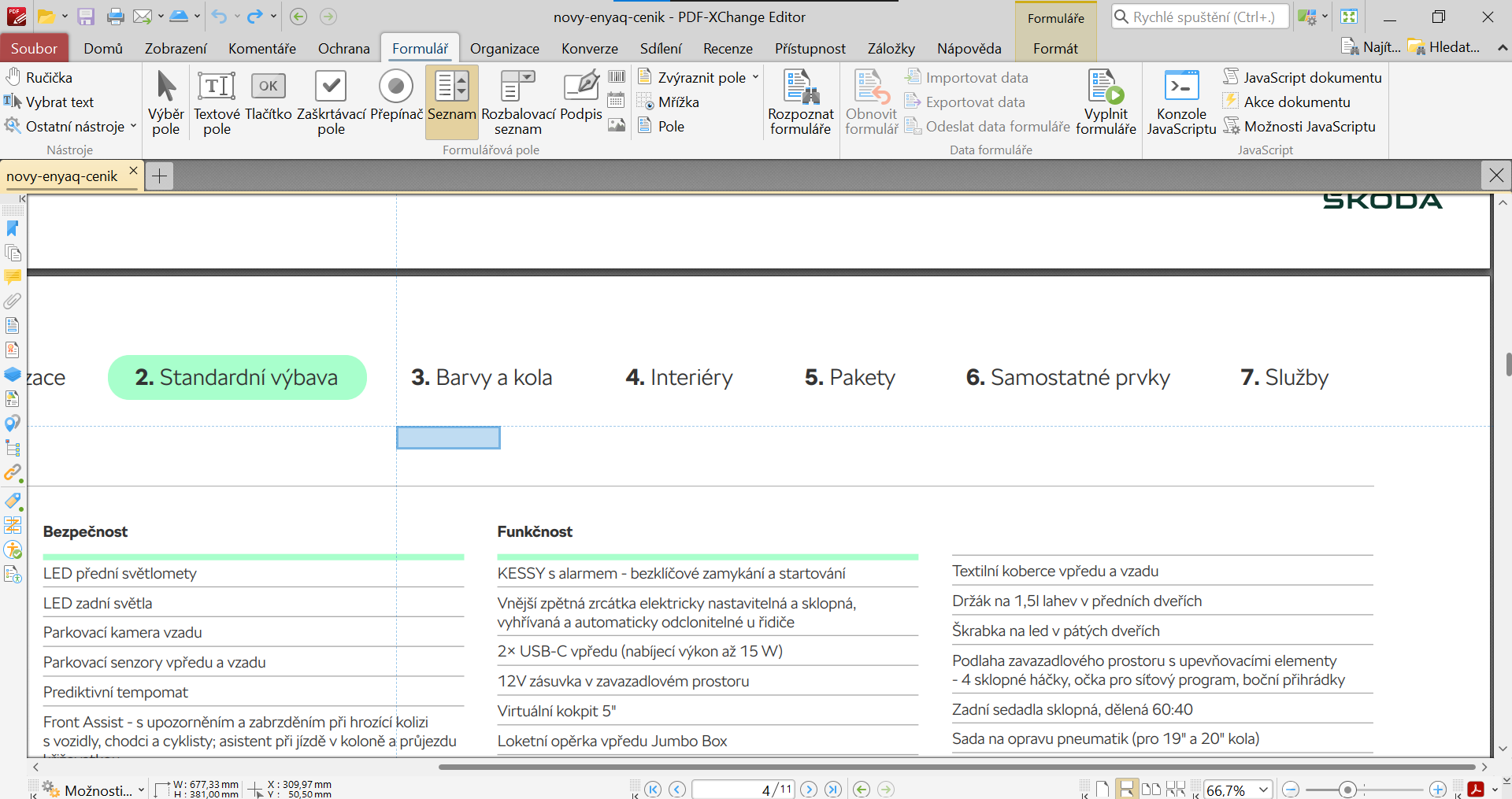Screen dimensions: 1512x799
Task: Click Hledat search button
Action: (x=1444, y=47)
